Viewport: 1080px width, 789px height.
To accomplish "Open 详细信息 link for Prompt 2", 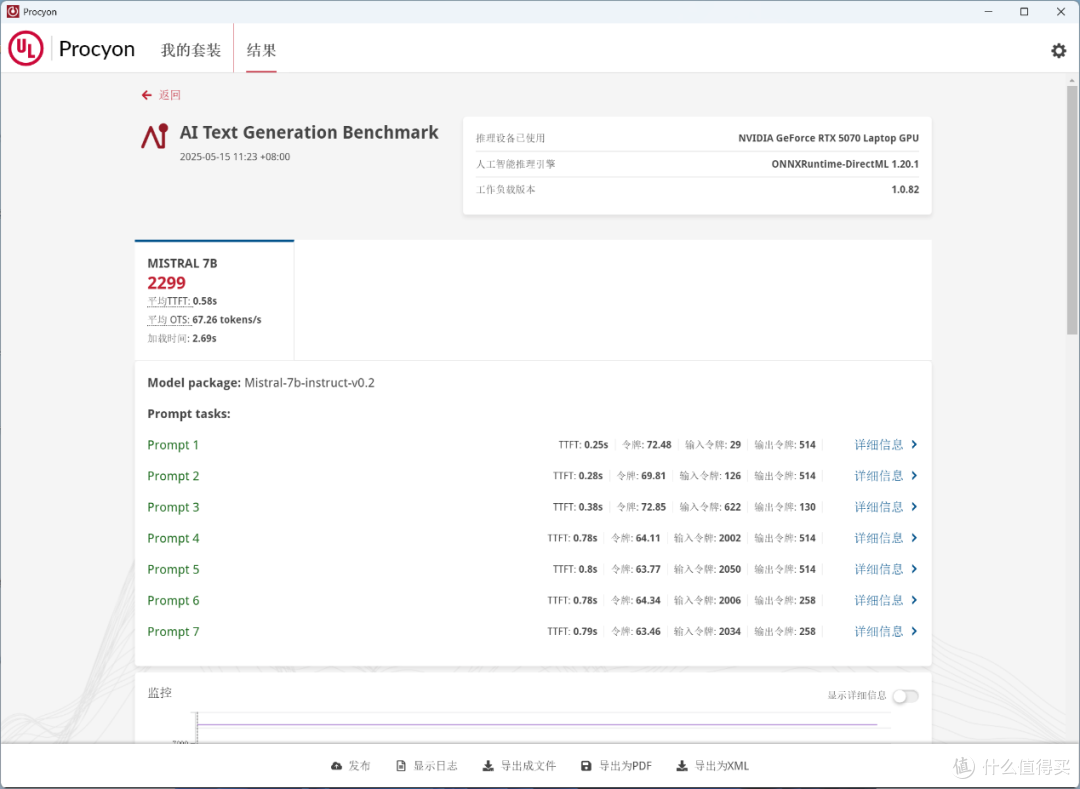I will click(x=878, y=476).
